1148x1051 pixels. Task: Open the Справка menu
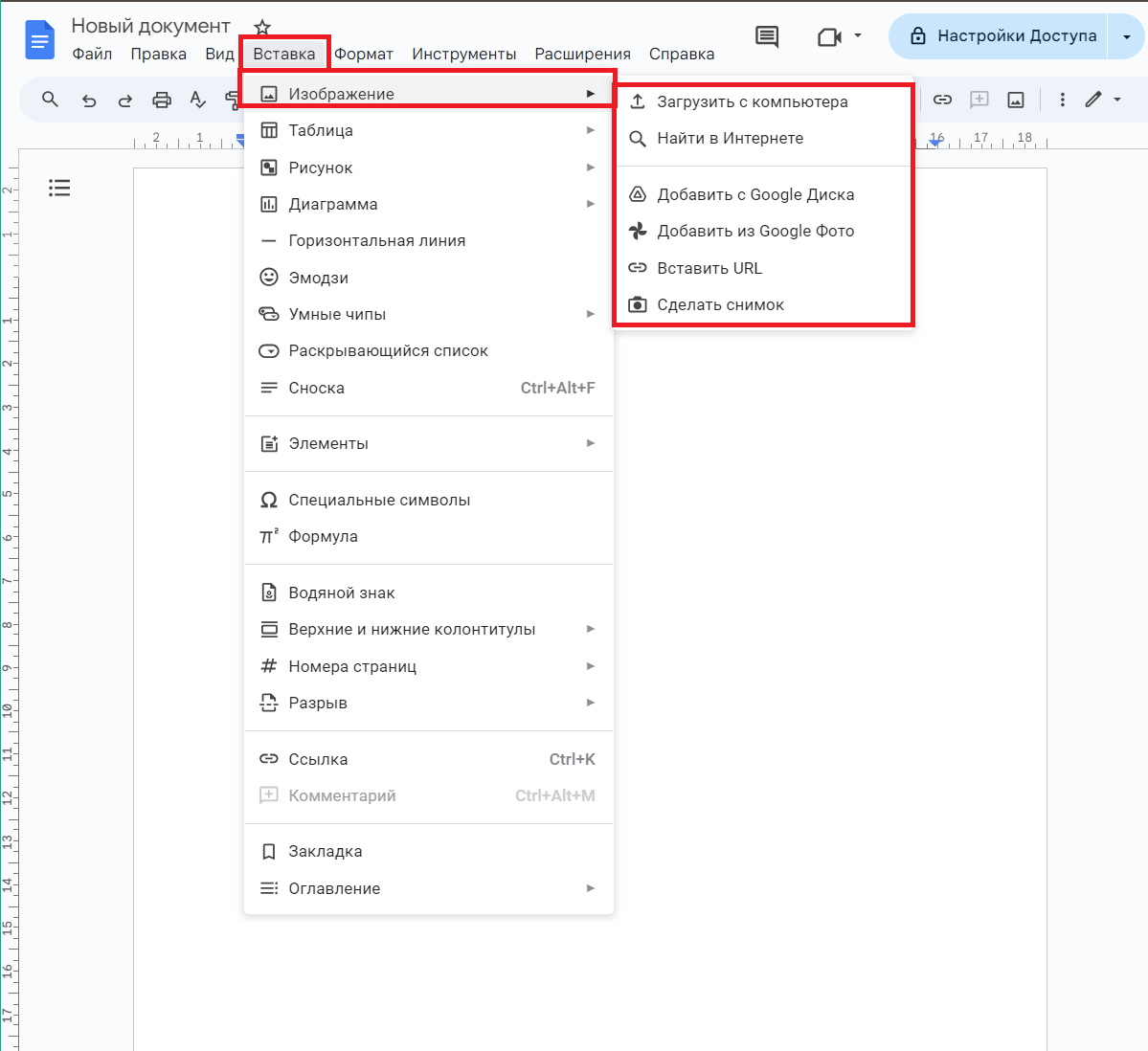click(x=682, y=55)
